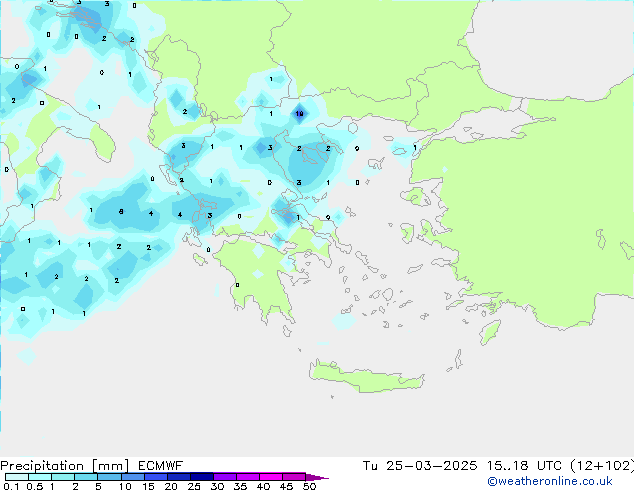Image resolution: width=634 pixels, height=490 pixels.
Task: Click the '50' legend scale label
Action: click(310, 486)
